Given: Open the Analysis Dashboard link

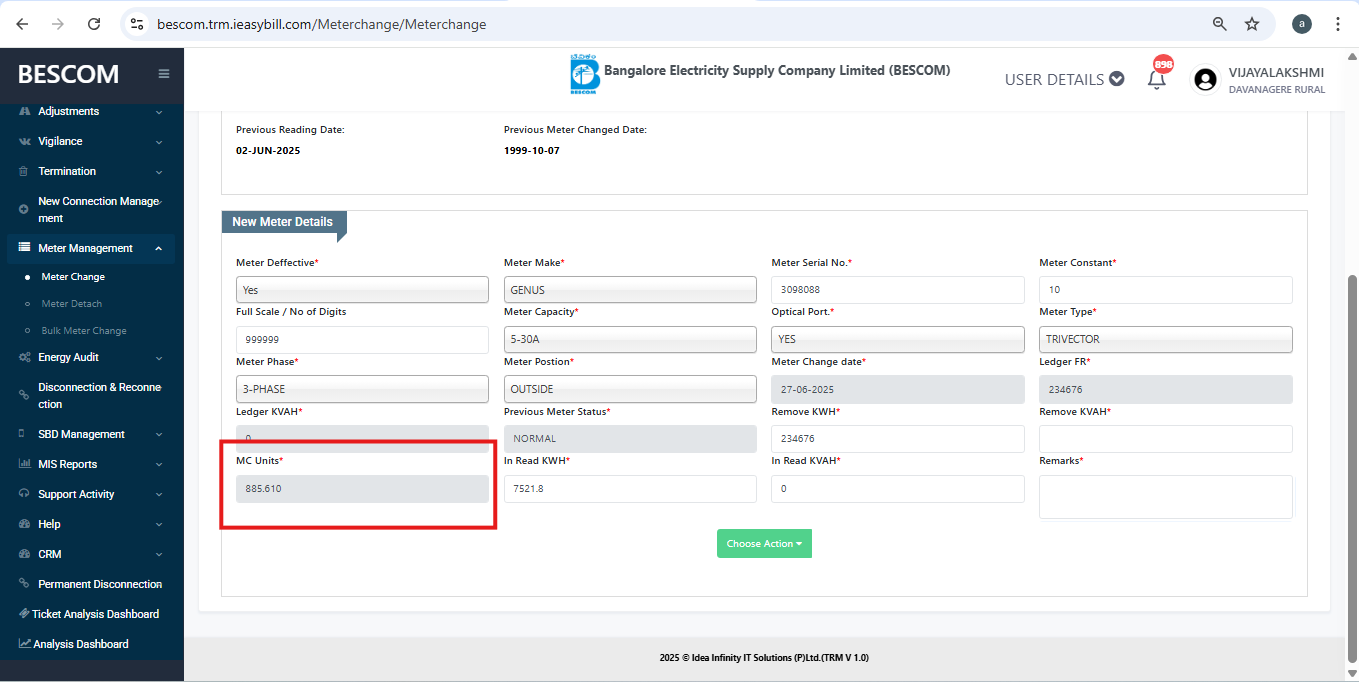Looking at the screenshot, I should coord(81,644).
